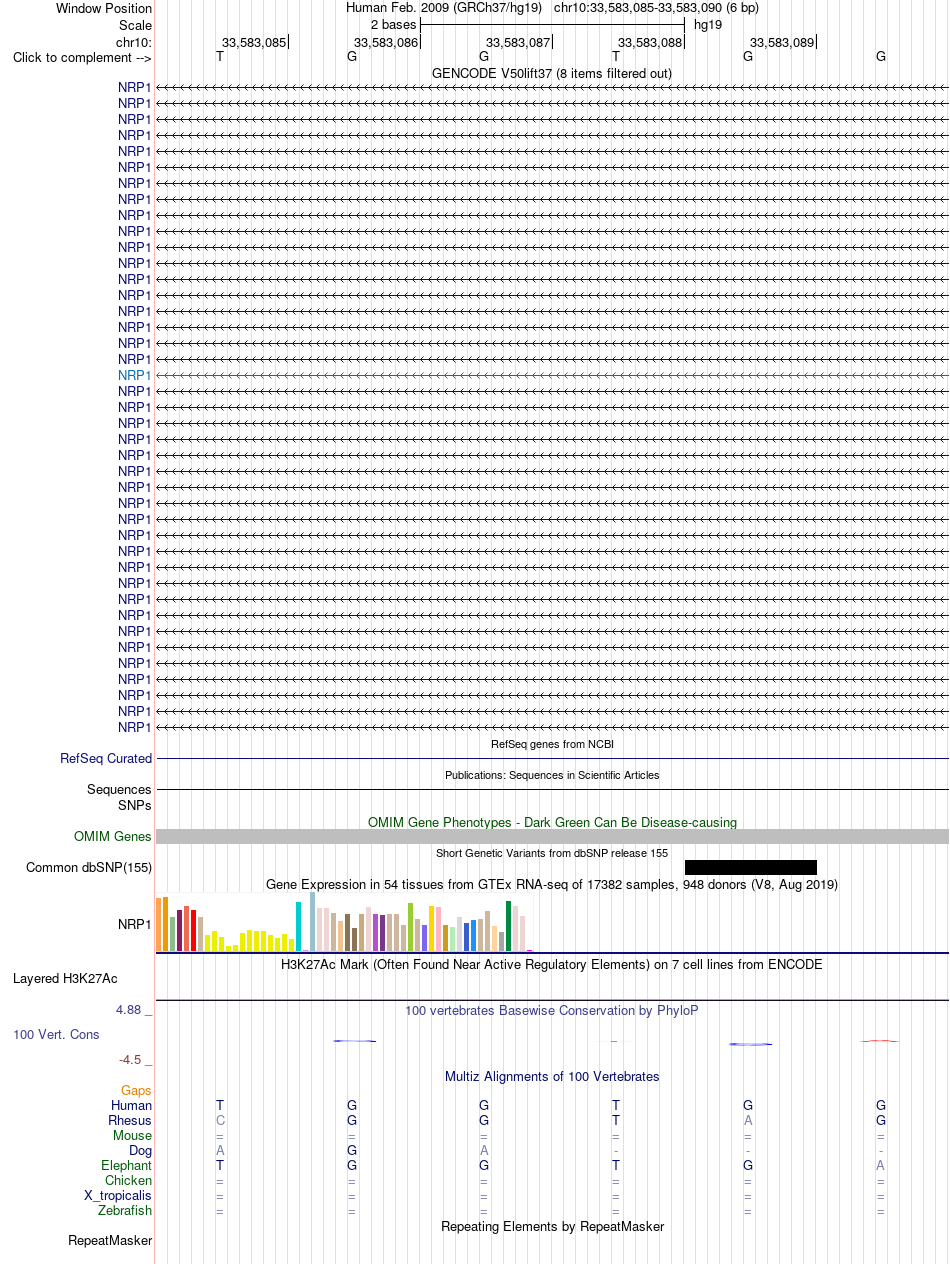Click the GTEx Gene Expression track title
The height and width of the screenshot is (1264, 950).
click(x=552, y=884)
